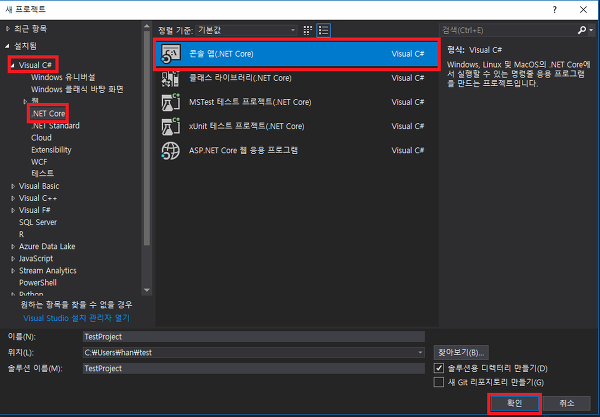The width and height of the screenshot is (600, 417).
Task: Click the 찾아보기(B)... browse button
Action: point(461,352)
